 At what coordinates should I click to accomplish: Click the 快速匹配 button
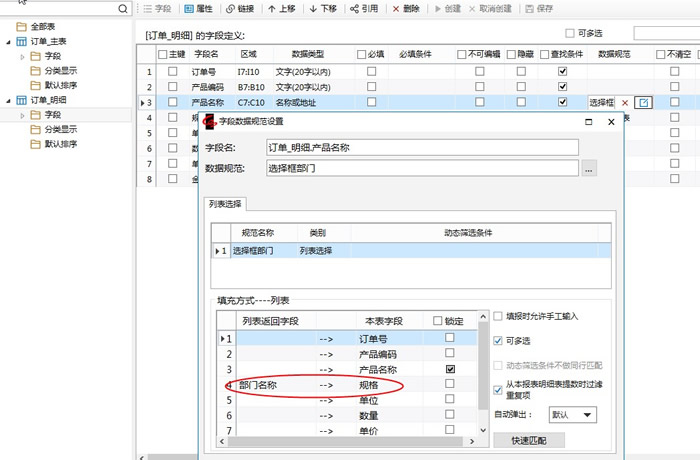528,441
